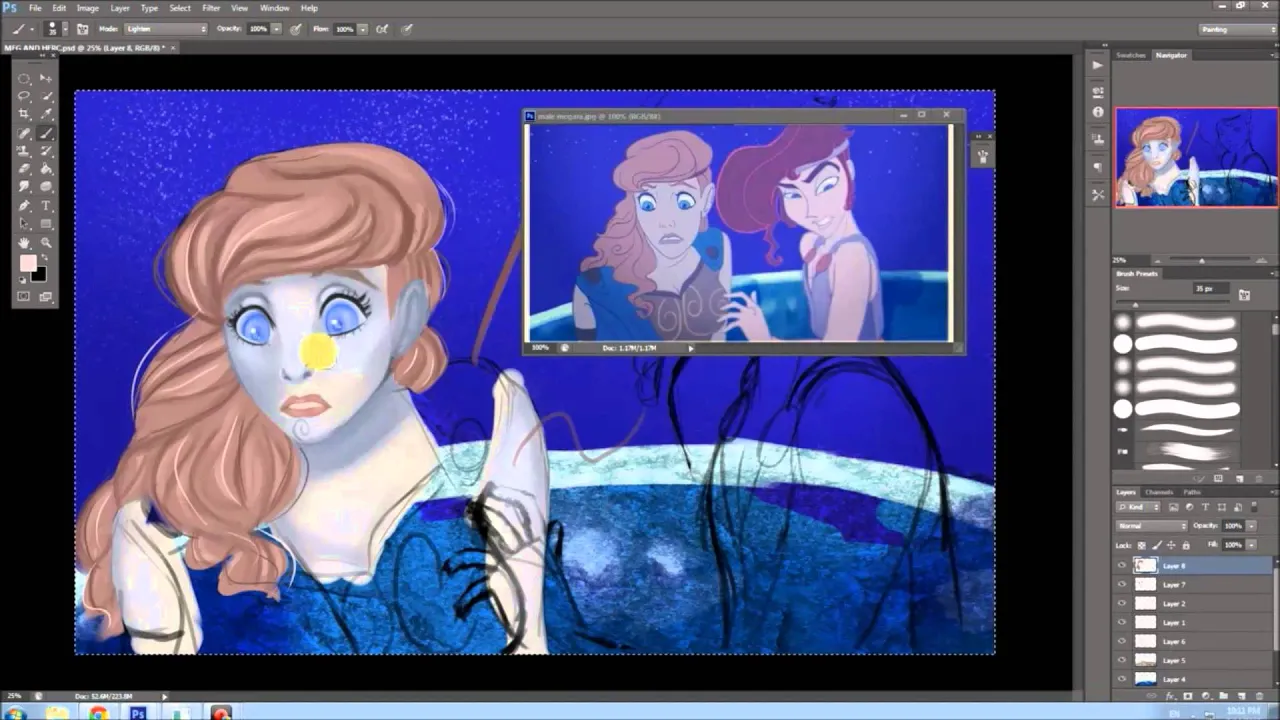Open the Opacity slider dropdown in options bar

tap(277, 29)
